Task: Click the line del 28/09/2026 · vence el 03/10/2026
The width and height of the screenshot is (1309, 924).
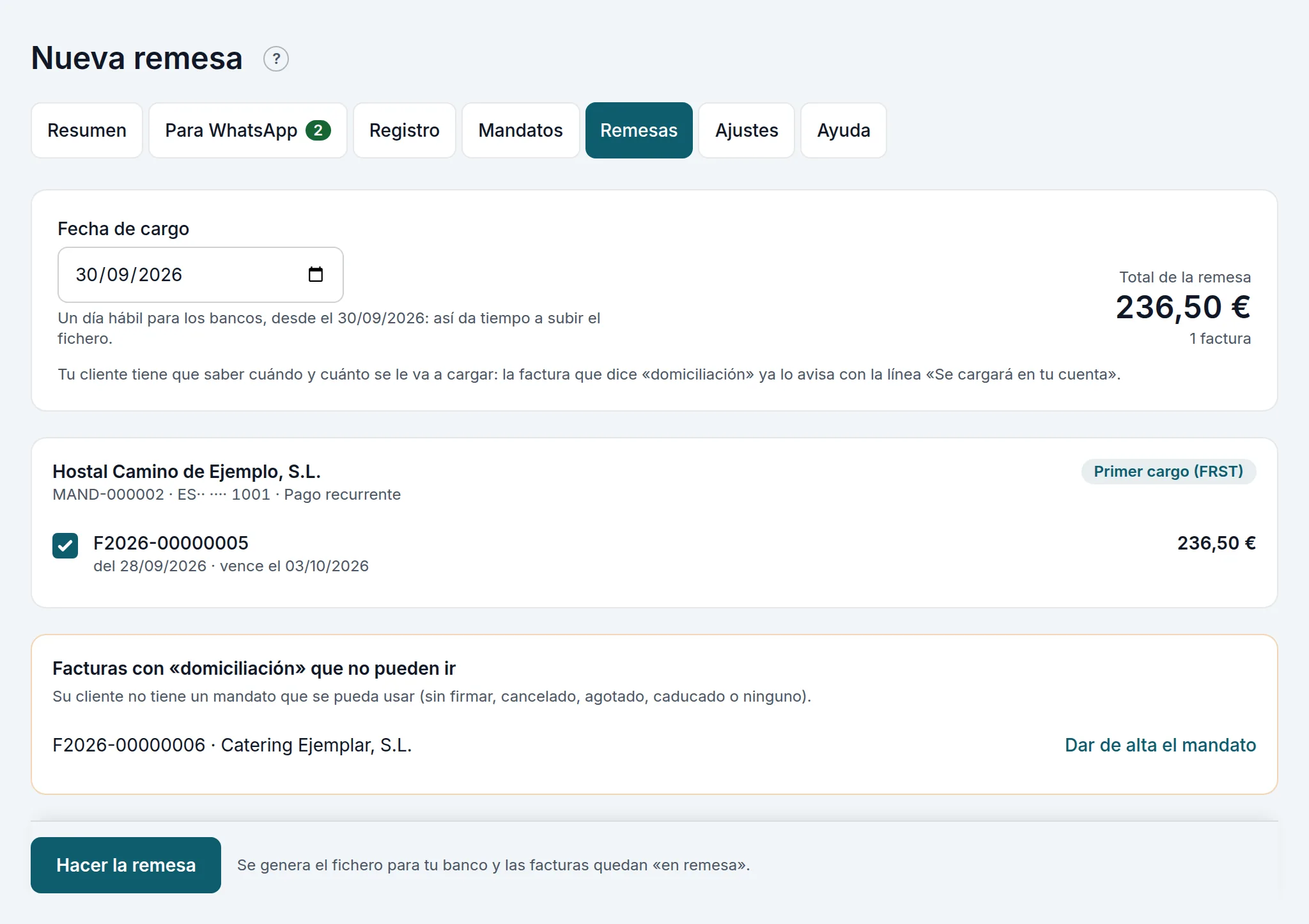Action: pos(231,566)
